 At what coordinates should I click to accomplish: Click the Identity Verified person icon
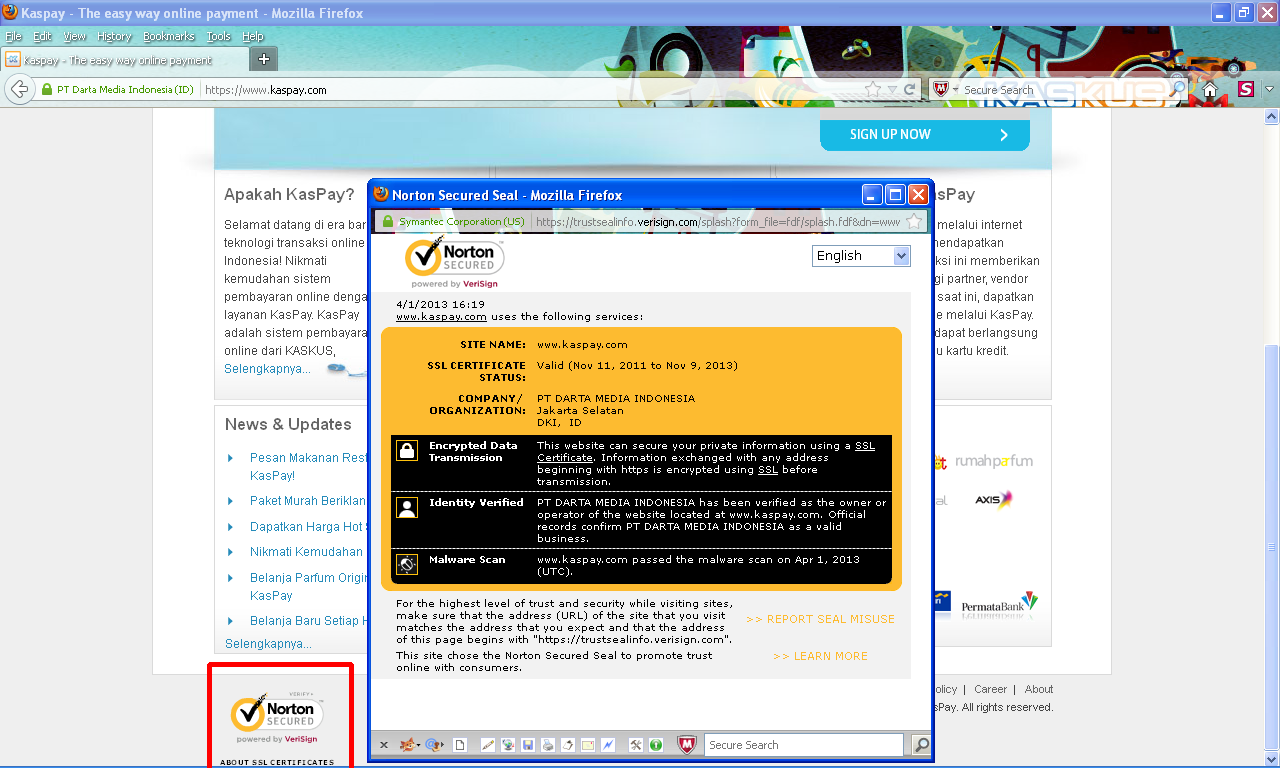click(406, 507)
